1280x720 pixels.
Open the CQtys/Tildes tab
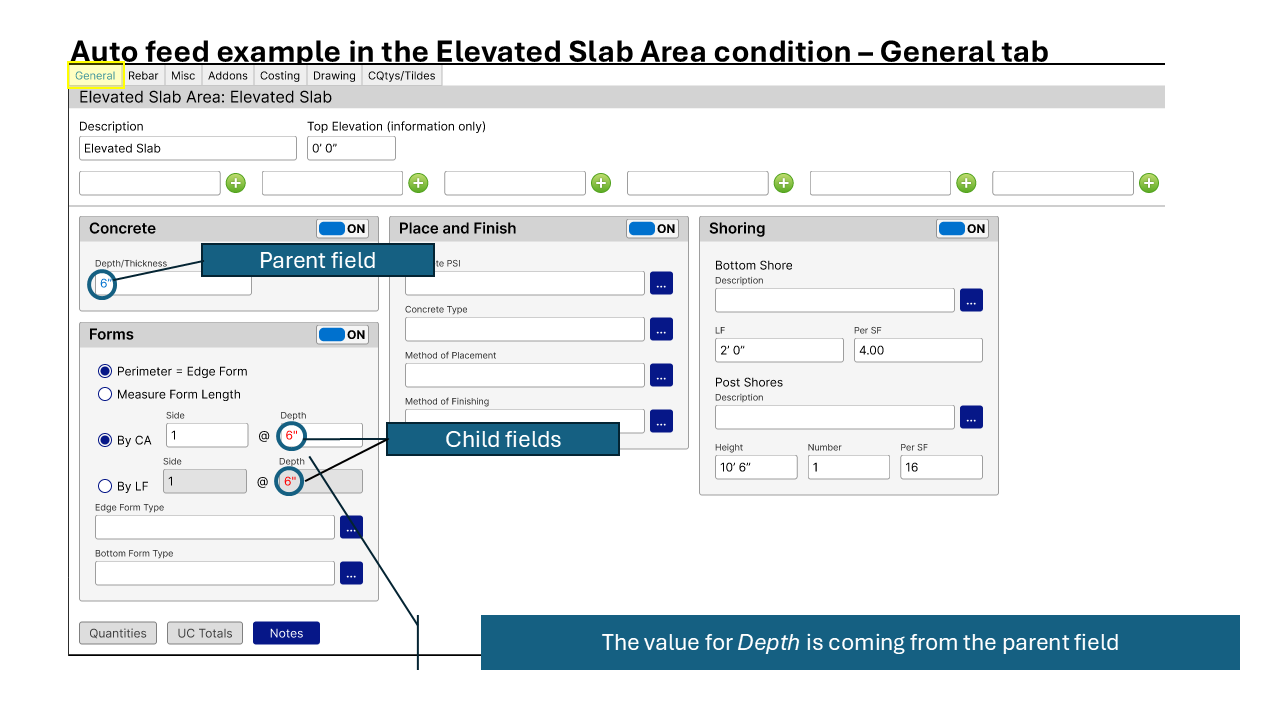401,76
